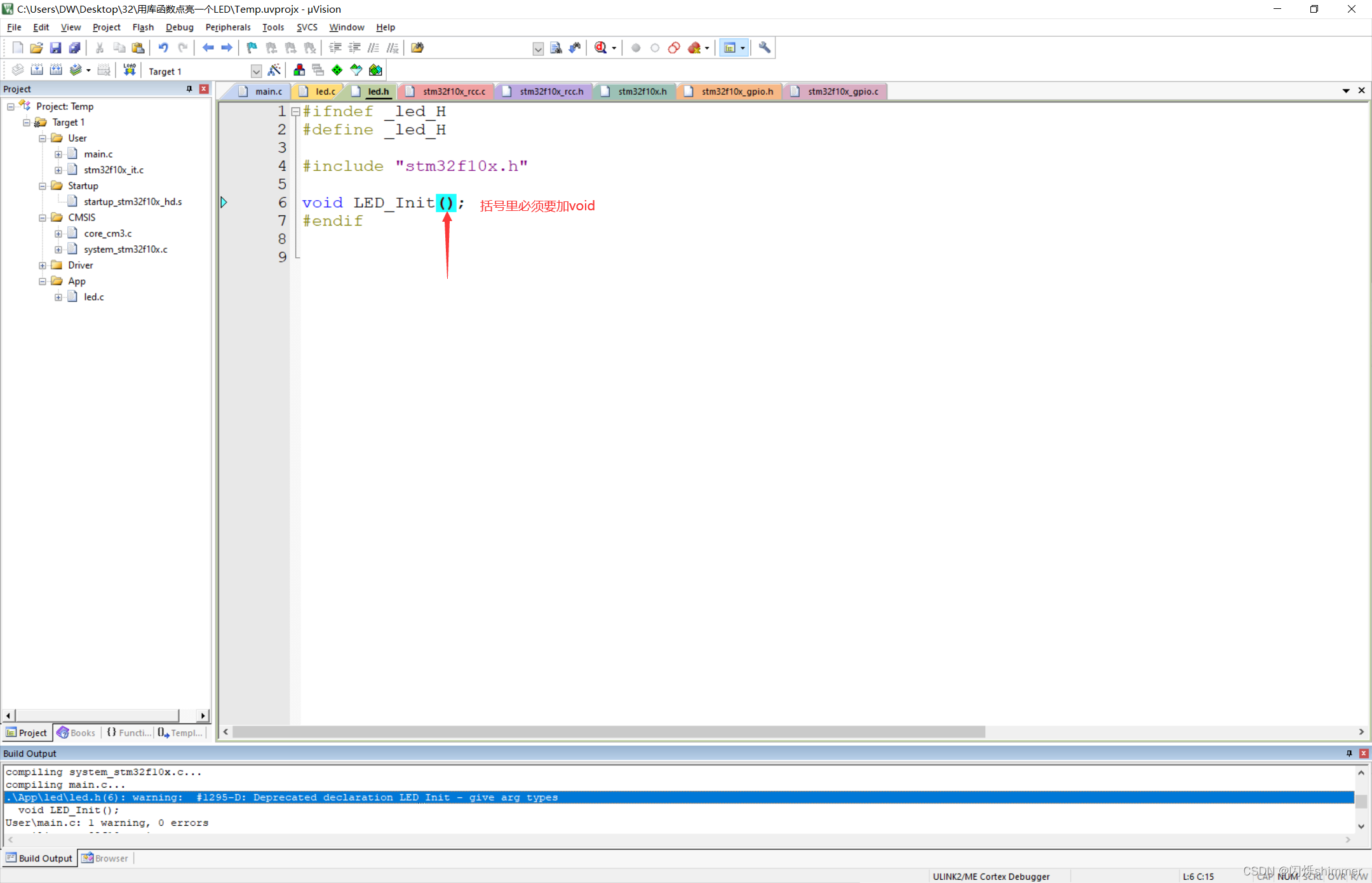
Task: Pin the Project panel
Action: pos(189,89)
